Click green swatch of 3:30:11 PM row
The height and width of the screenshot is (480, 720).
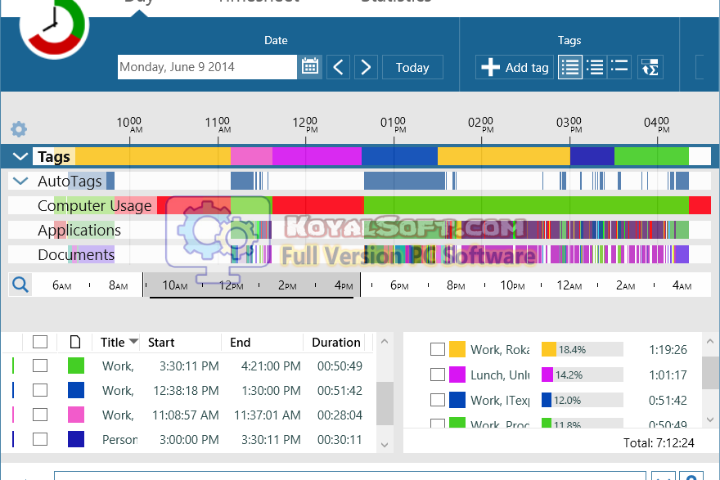(76, 366)
